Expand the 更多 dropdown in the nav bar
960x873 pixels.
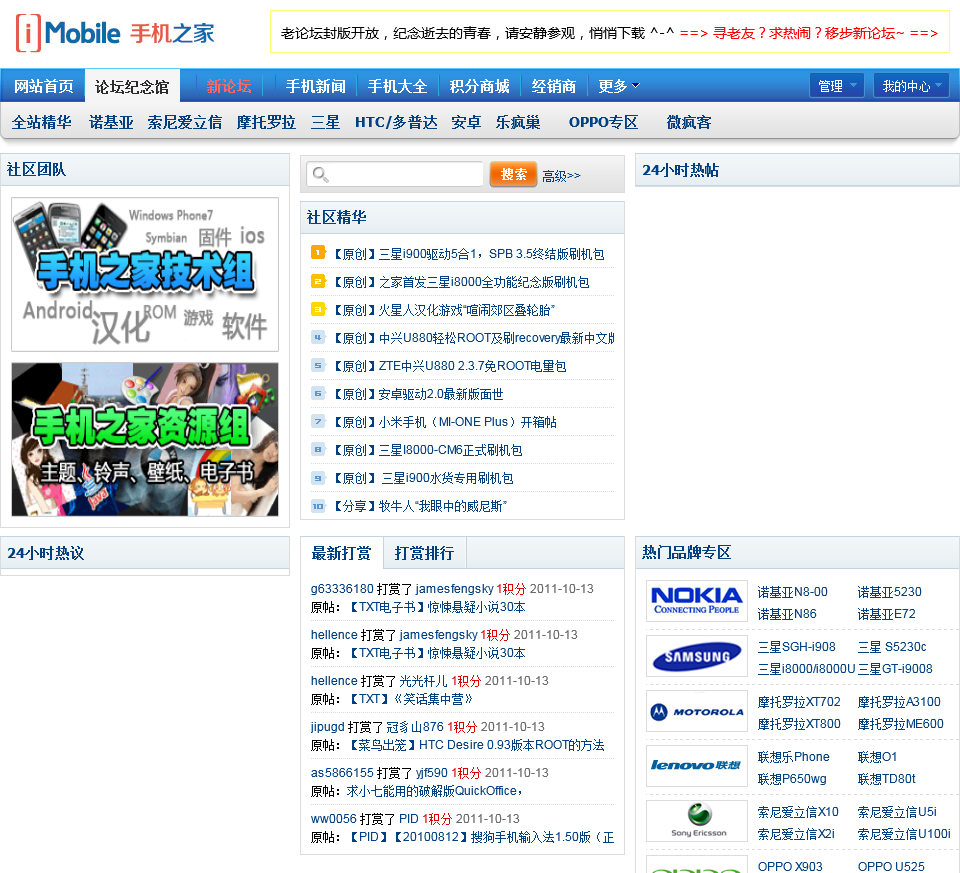click(x=619, y=86)
